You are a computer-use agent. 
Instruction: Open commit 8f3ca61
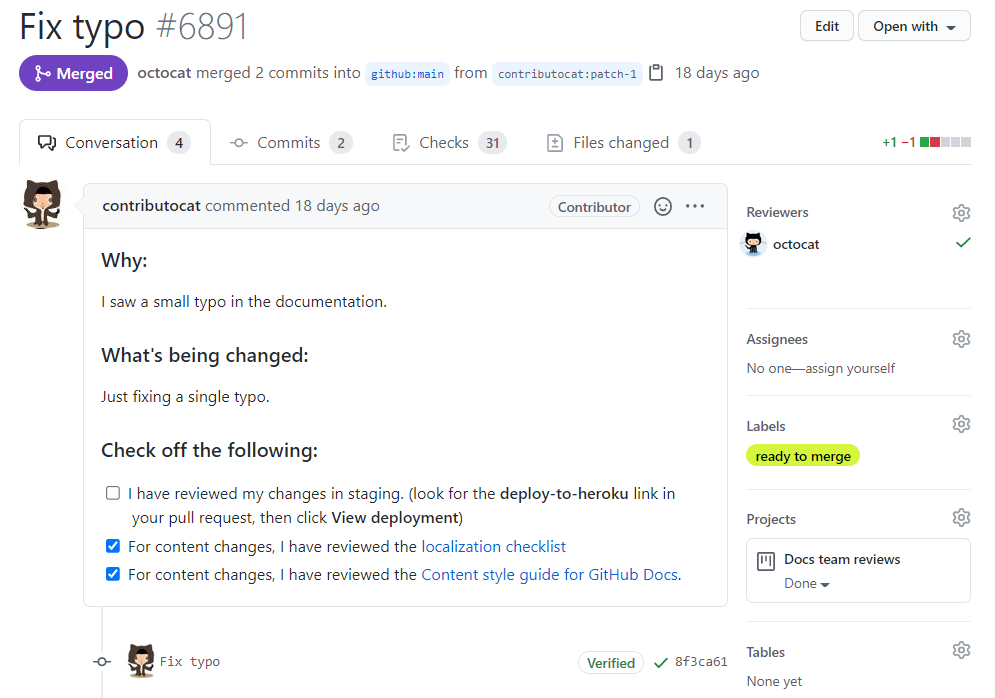(x=710, y=661)
